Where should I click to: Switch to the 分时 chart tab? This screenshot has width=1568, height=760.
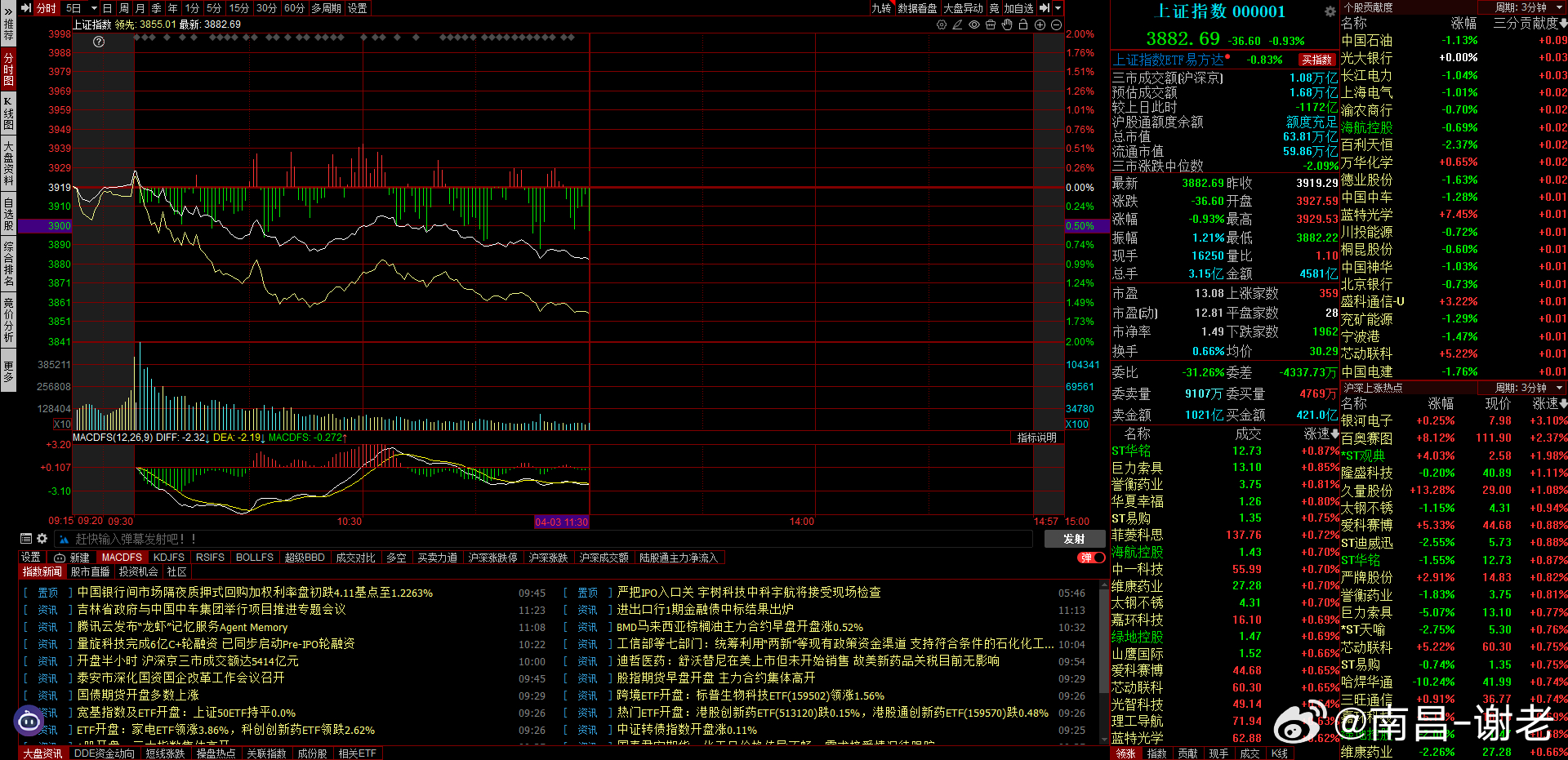point(45,8)
